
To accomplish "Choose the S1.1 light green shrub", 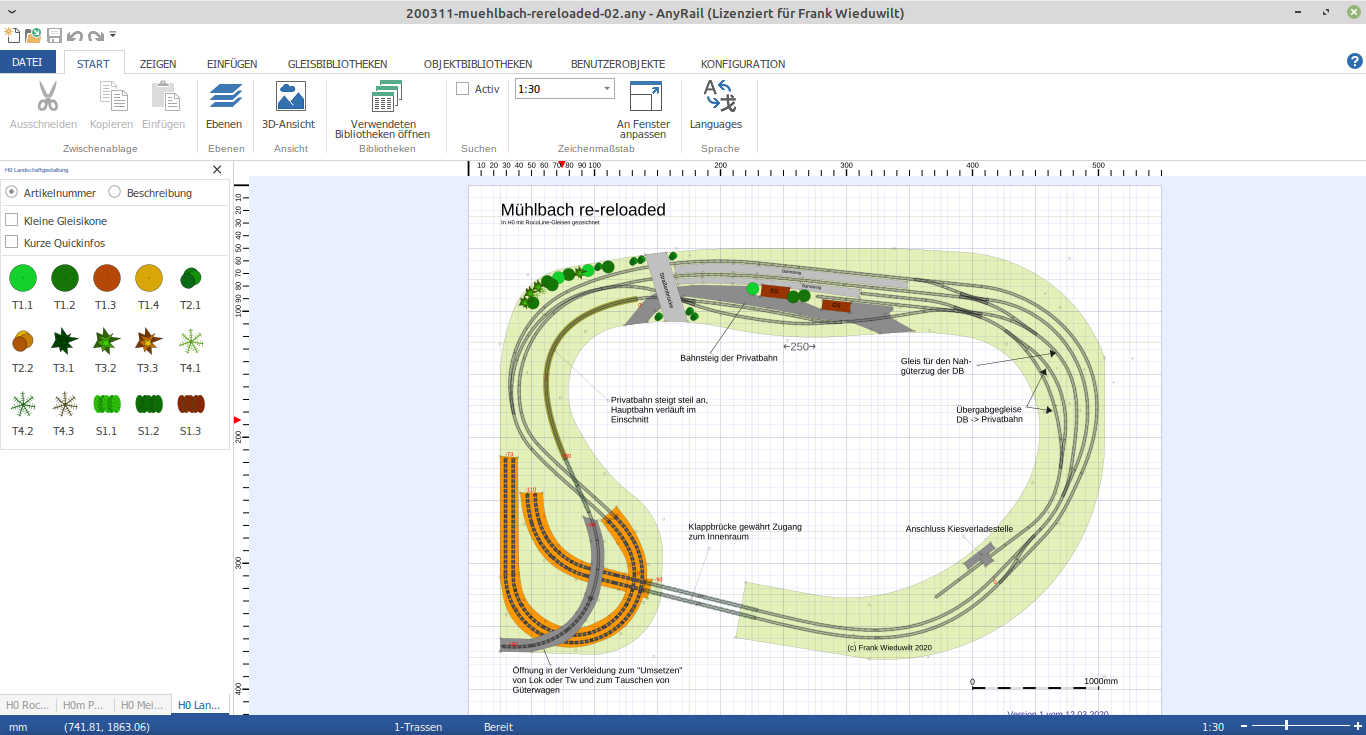I will (107, 404).
